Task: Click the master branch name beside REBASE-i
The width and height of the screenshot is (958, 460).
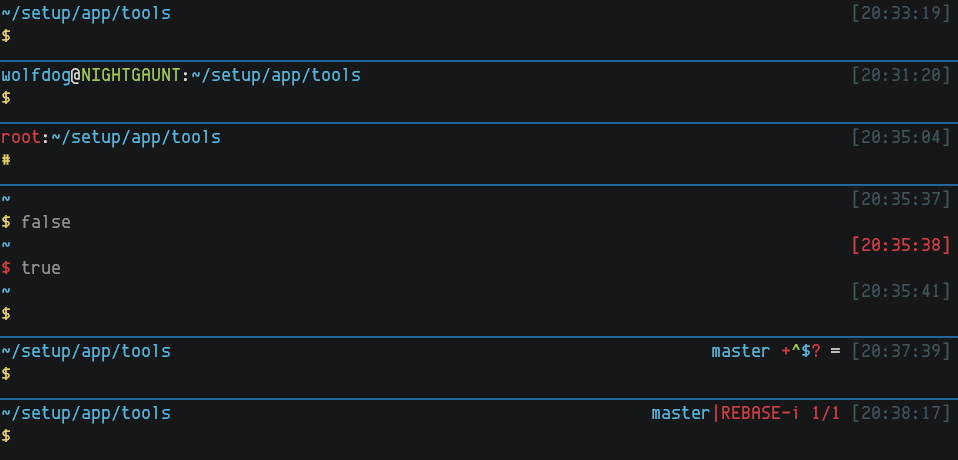Action: tap(680, 413)
